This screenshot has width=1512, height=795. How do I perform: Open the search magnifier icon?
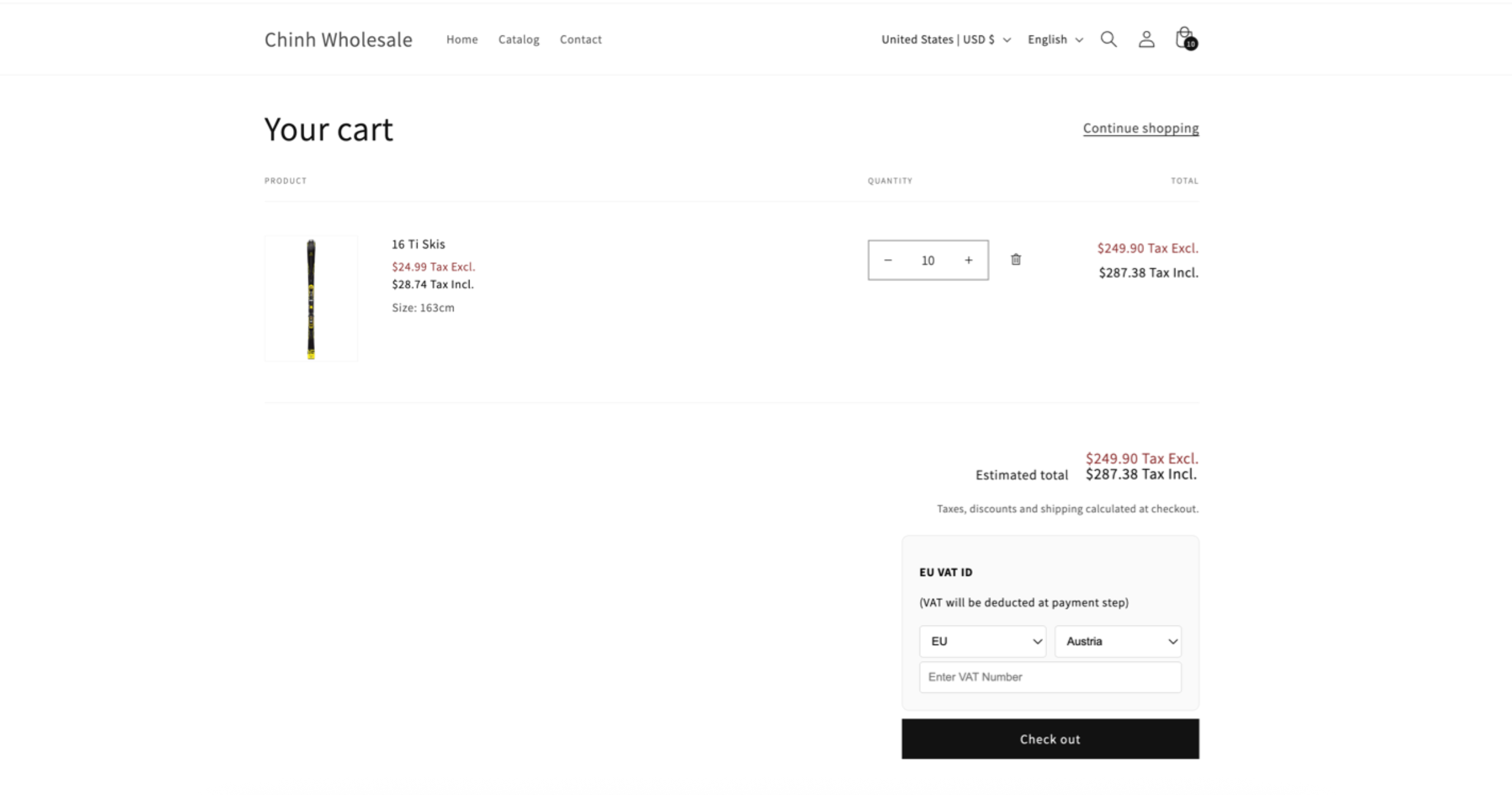(1109, 40)
